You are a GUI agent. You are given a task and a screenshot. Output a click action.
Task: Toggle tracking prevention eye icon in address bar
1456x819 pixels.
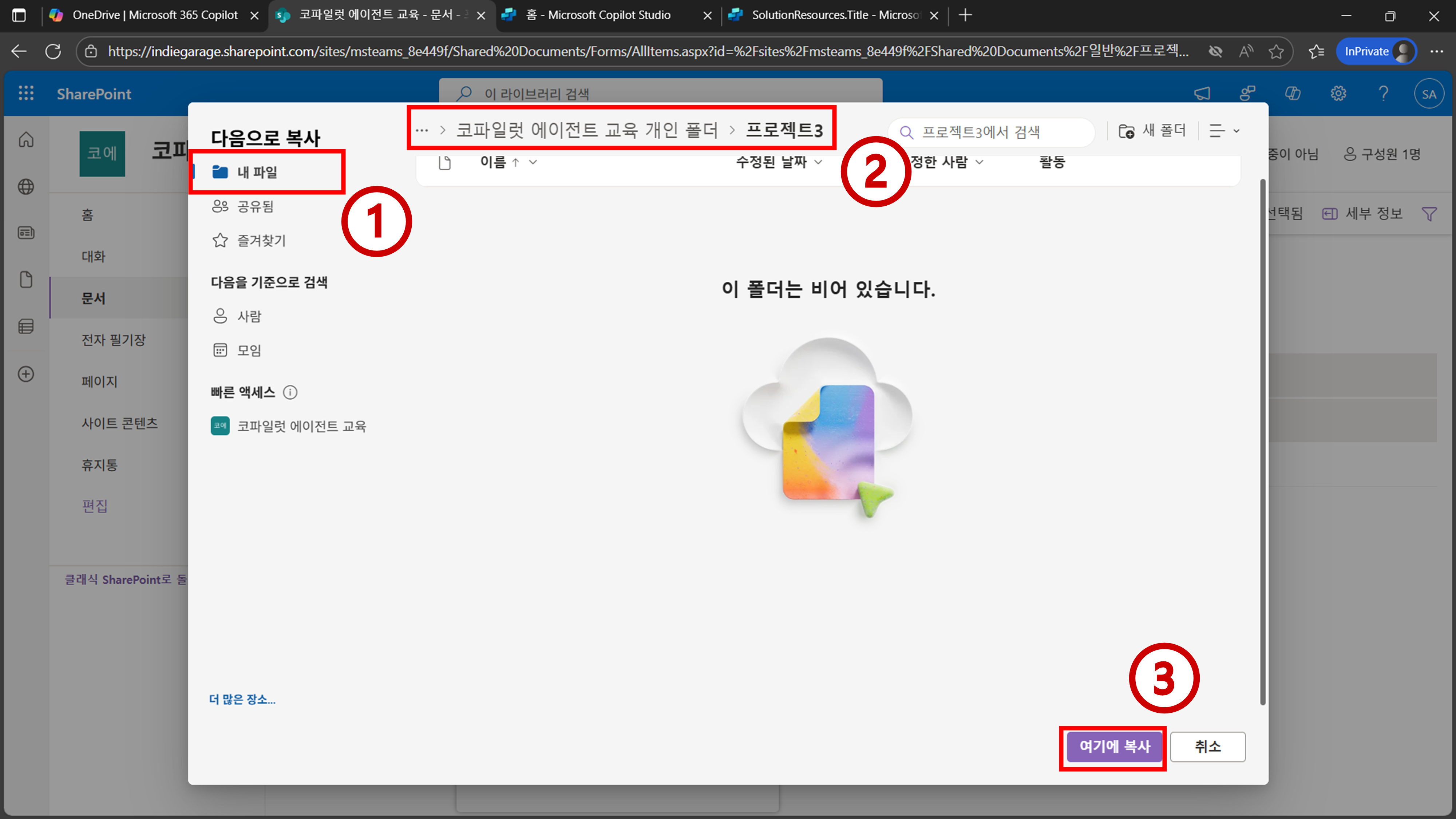pyautogui.click(x=1215, y=51)
